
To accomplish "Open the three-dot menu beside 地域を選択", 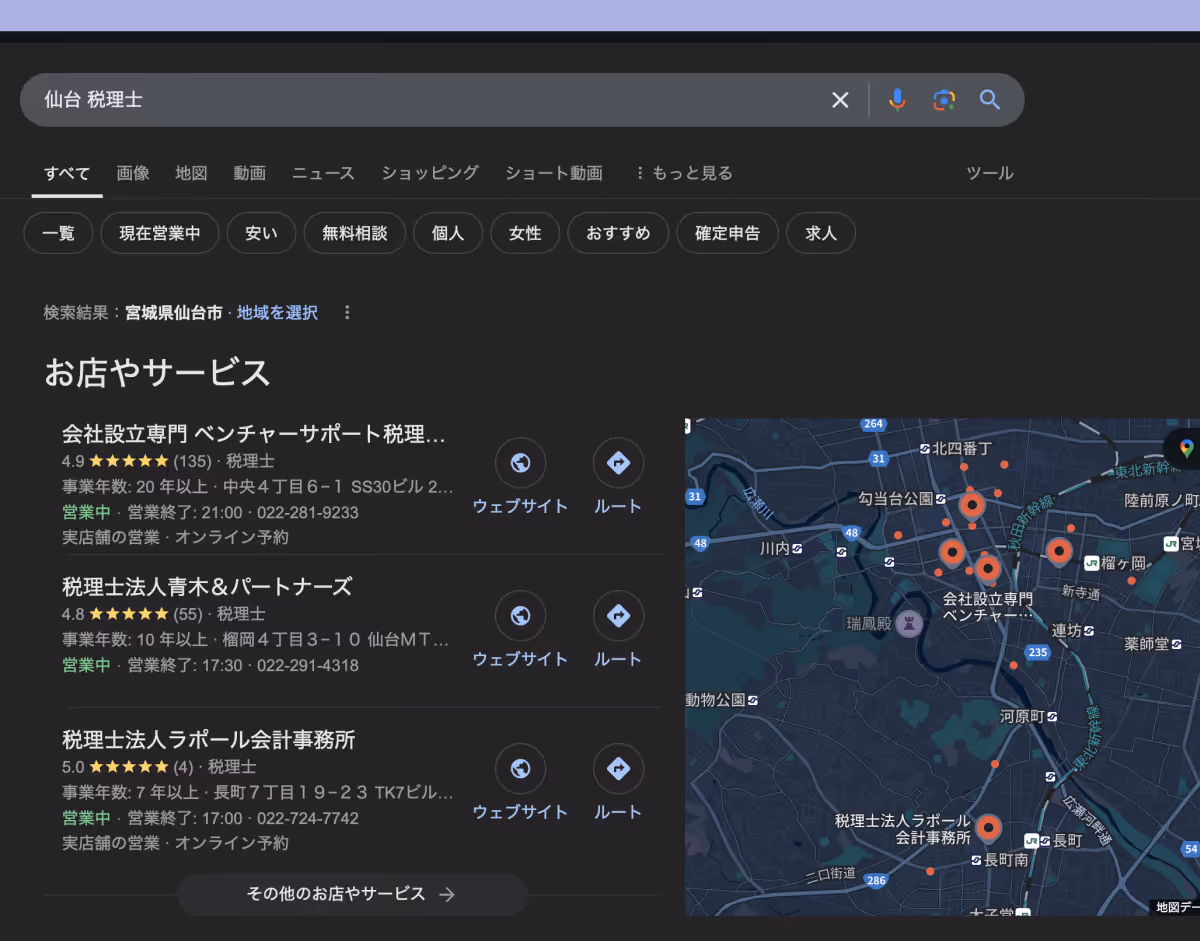I will [347, 313].
